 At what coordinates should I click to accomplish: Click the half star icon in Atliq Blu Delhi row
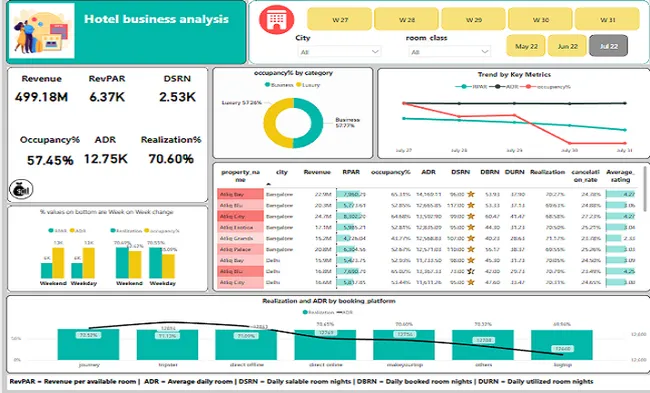coord(471,271)
